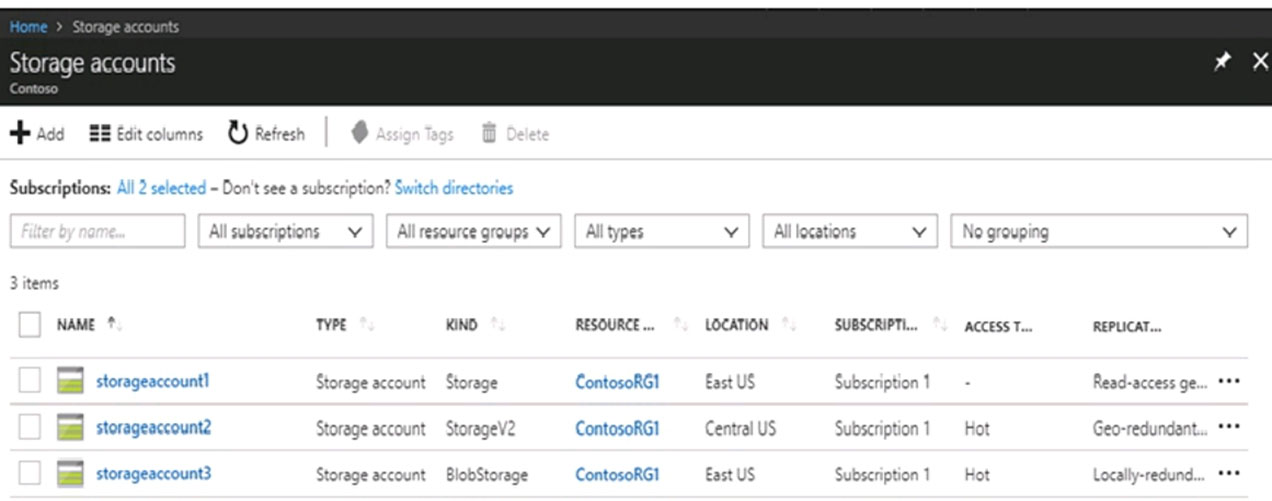Click East US cell of storageaccount3

coord(730,474)
